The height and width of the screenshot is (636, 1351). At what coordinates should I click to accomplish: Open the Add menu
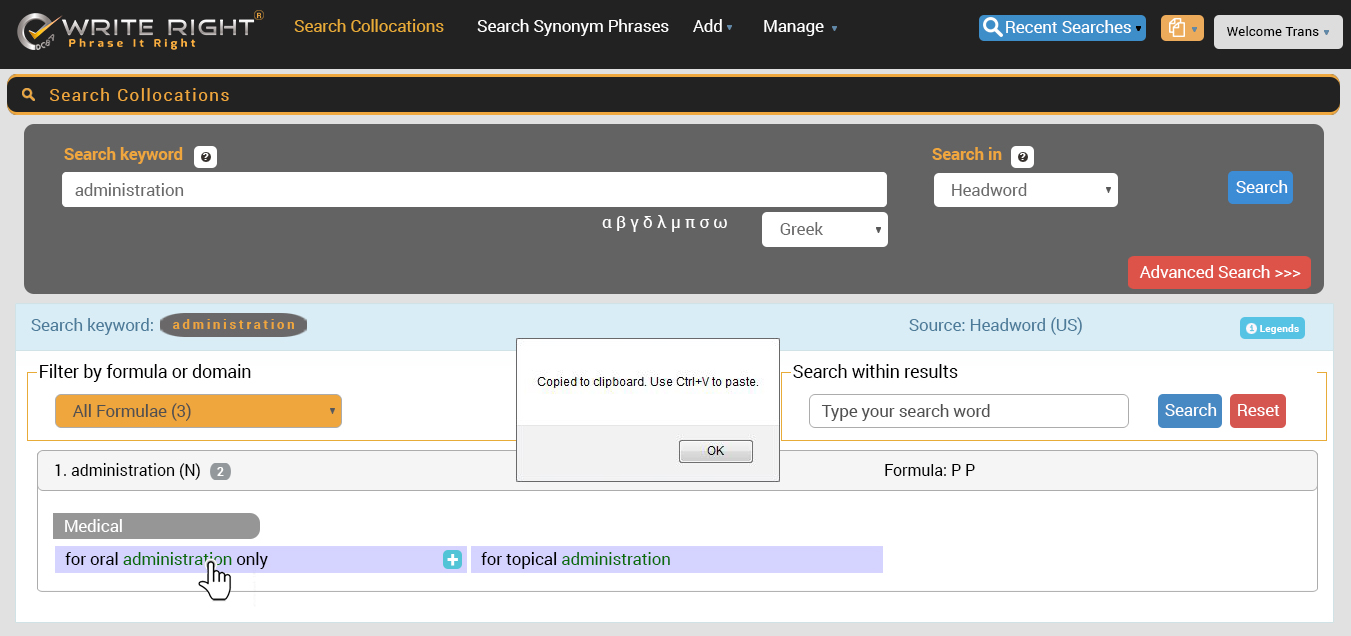pos(712,27)
